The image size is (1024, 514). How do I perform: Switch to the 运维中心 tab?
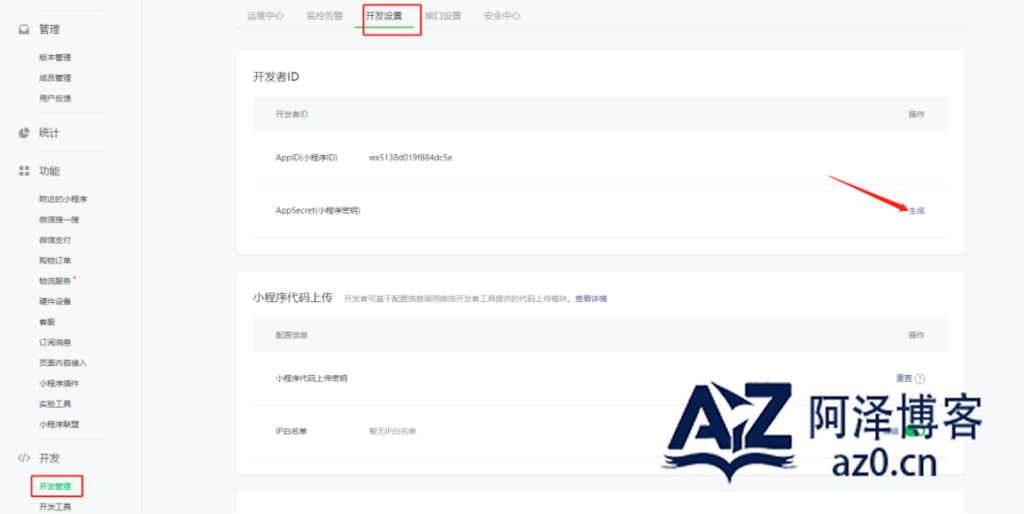click(x=265, y=16)
